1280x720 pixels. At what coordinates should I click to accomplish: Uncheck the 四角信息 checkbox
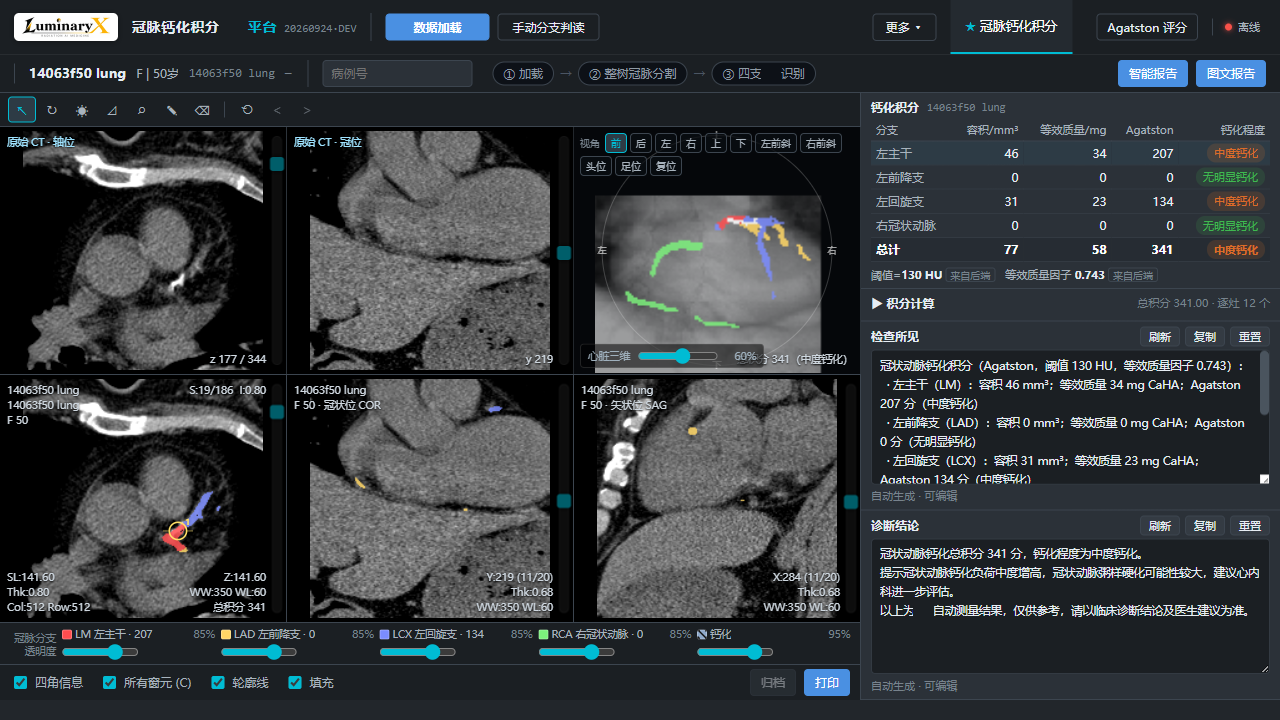coord(21,683)
